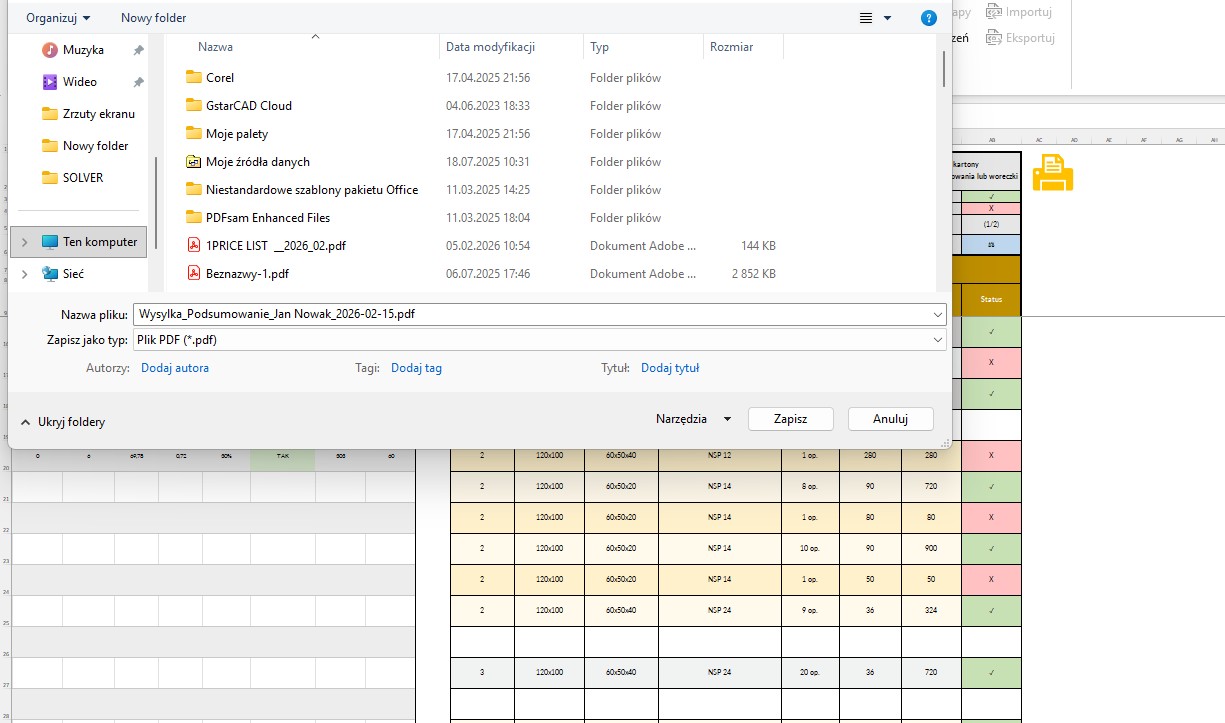1225x723 pixels.
Task: Click the Zapisz button
Action: click(790, 419)
